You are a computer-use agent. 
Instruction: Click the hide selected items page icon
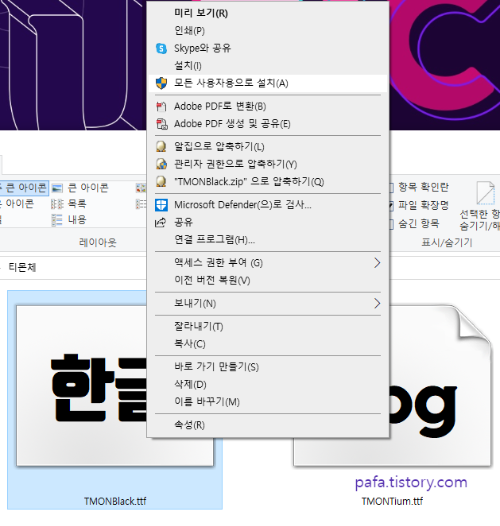click(486, 193)
